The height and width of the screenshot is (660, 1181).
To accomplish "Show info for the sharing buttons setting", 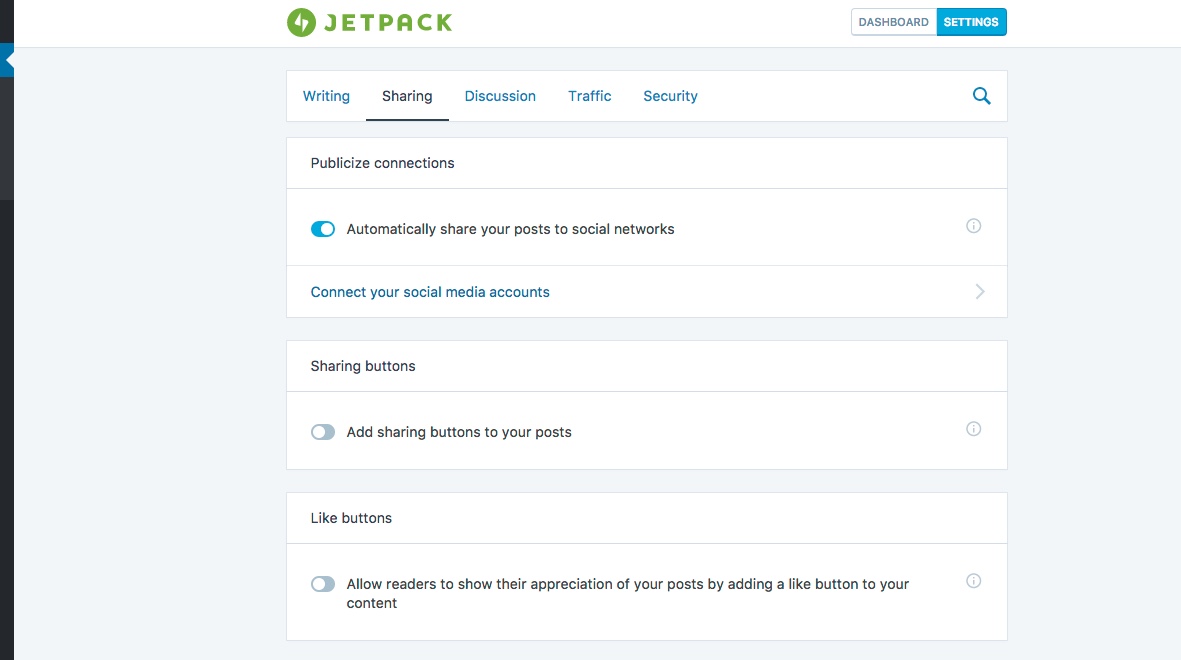I will click(973, 429).
